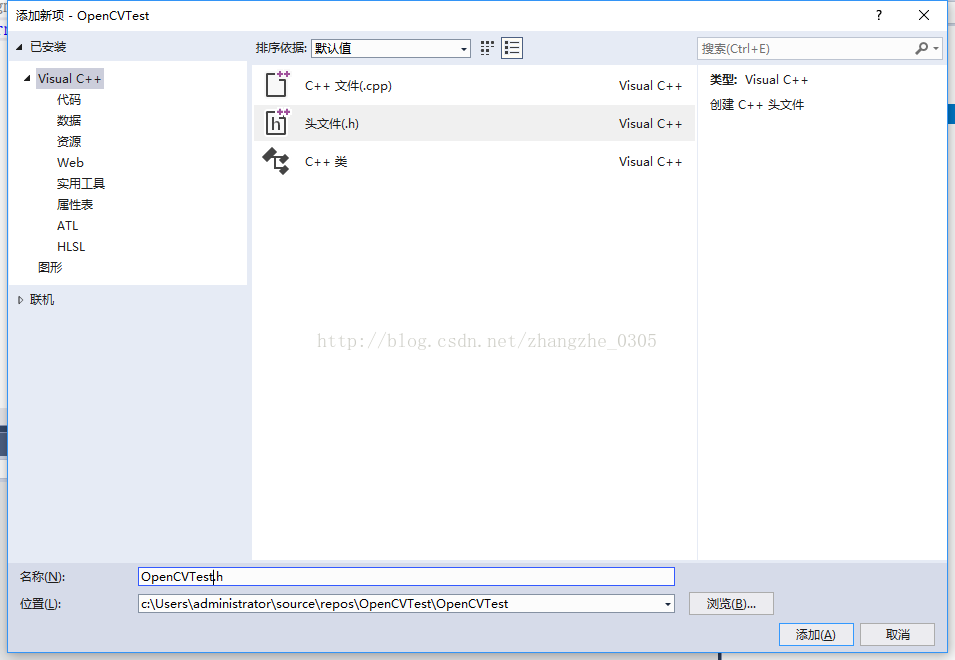Select the 实用工具 category
The width and height of the screenshot is (955, 660).
tap(81, 183)
